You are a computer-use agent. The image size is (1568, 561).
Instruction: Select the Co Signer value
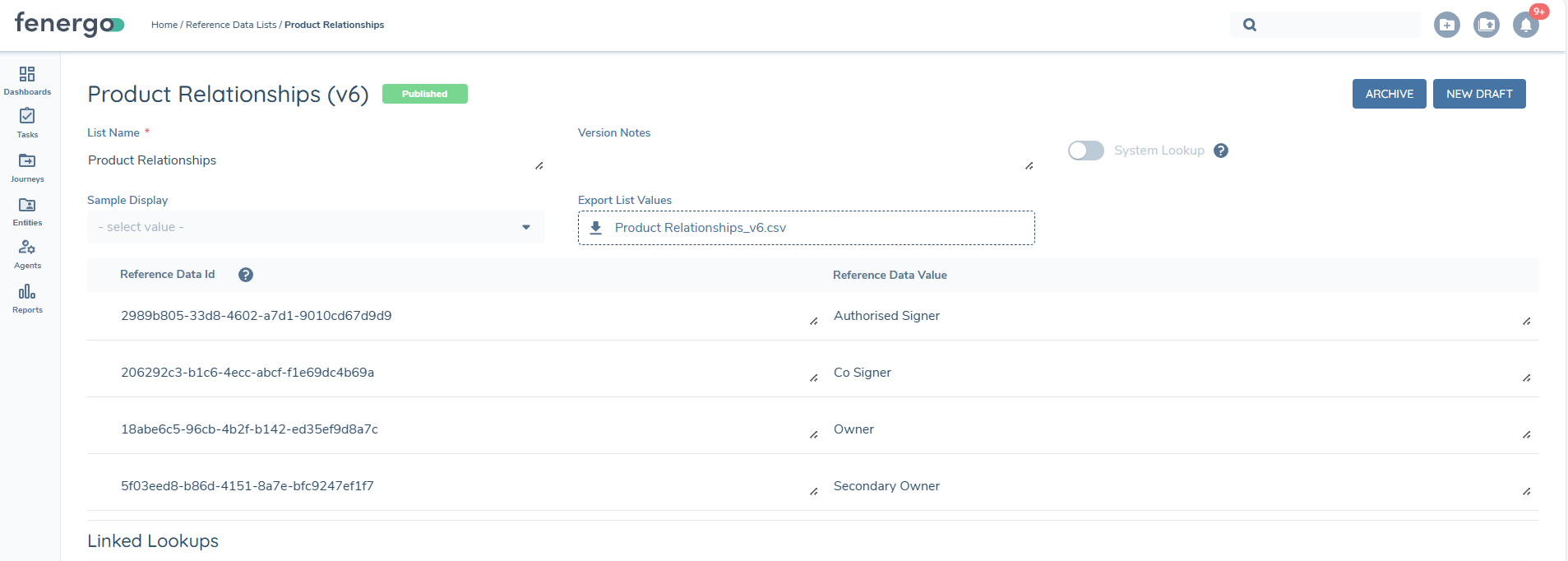[x=863, y=373]
